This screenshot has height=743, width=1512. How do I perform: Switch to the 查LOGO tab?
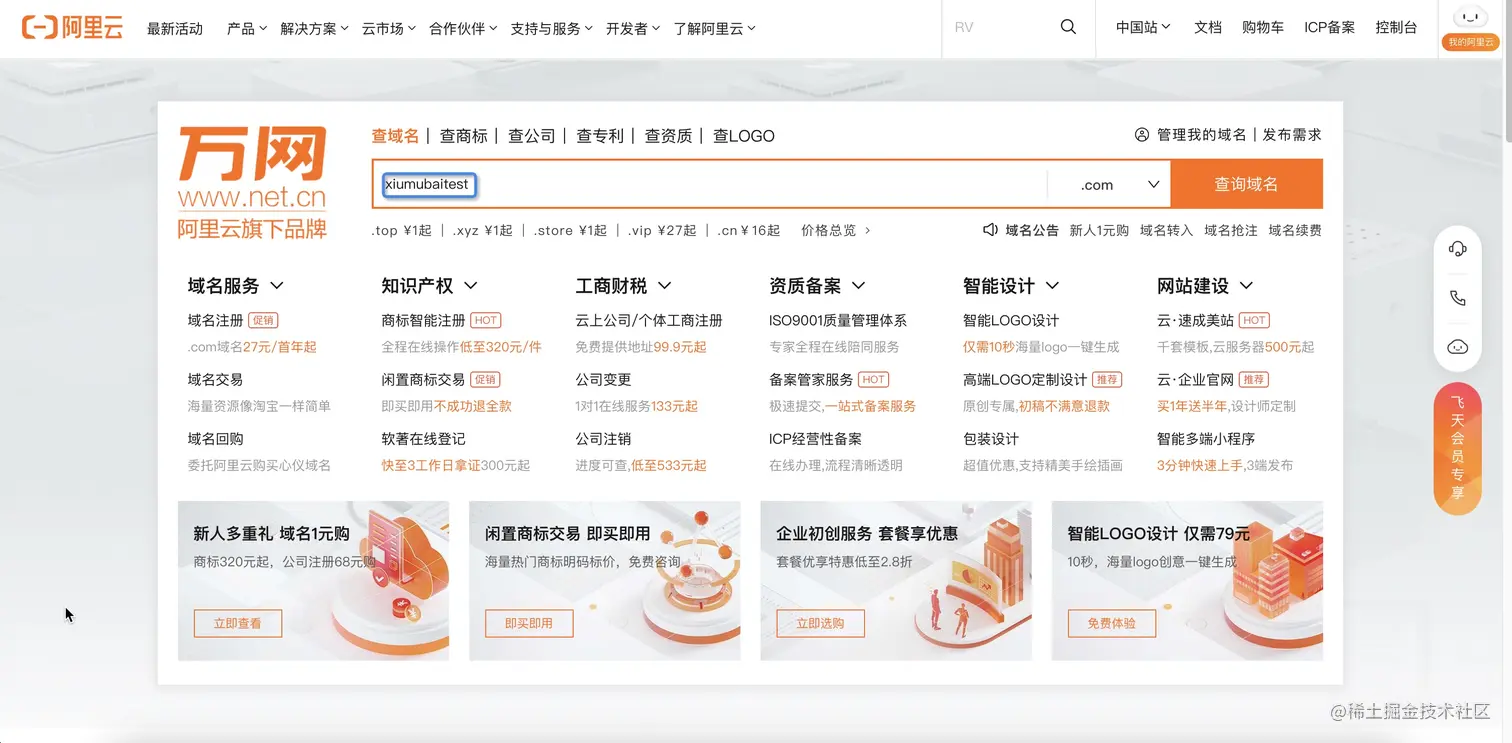744,136
